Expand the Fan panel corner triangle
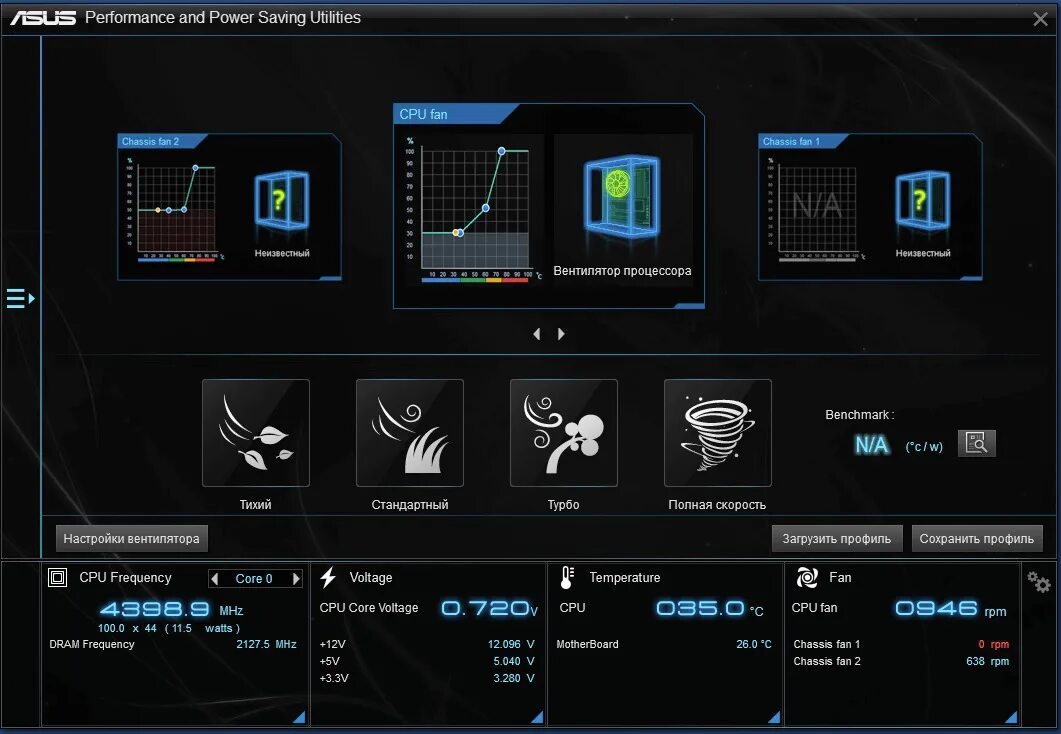This screenshot has width=1061, height=734. click(1011, 717)
